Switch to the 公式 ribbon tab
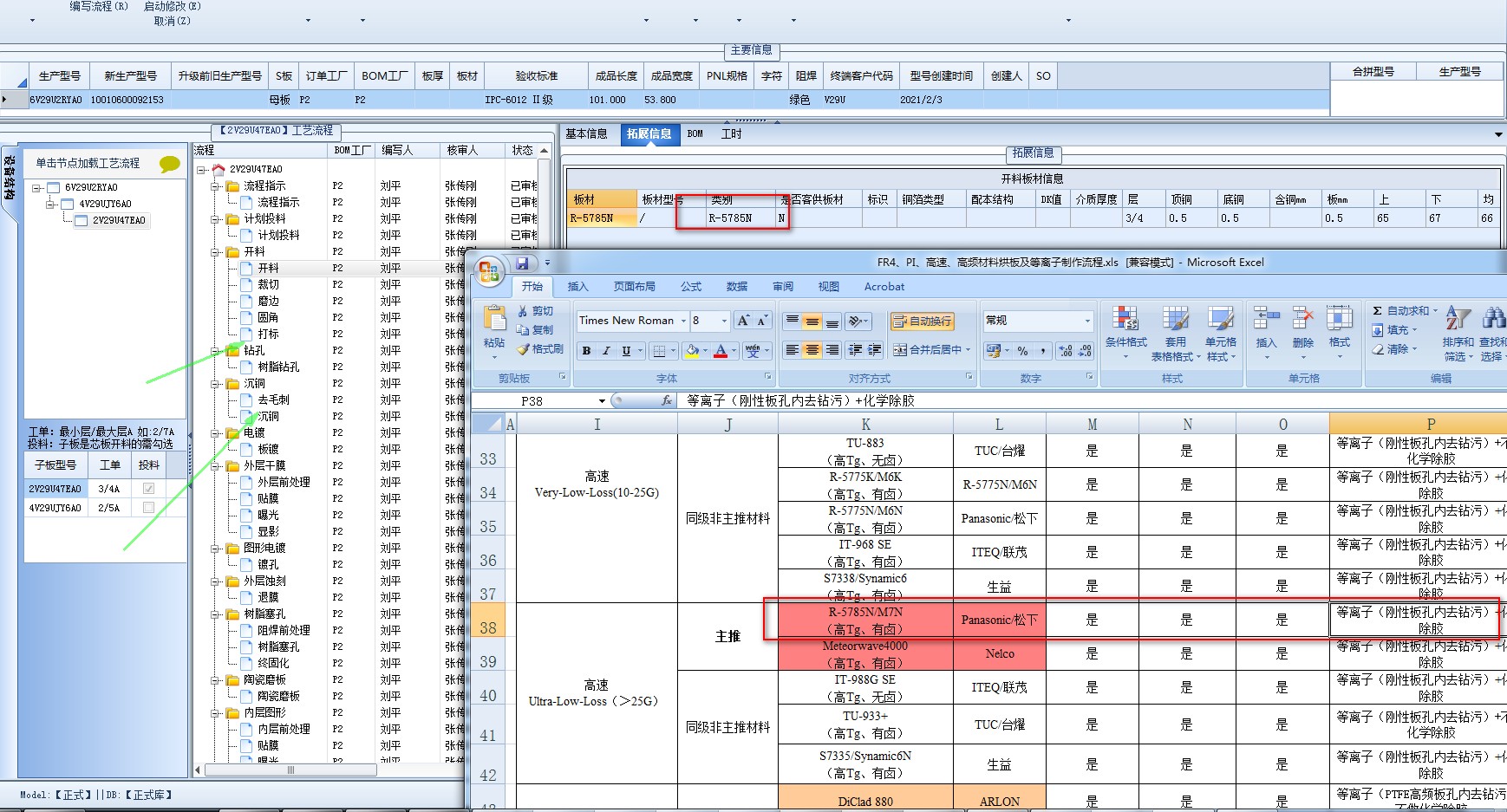The width and height of the screenshot is (1507, 812). [x=691, y=287]
